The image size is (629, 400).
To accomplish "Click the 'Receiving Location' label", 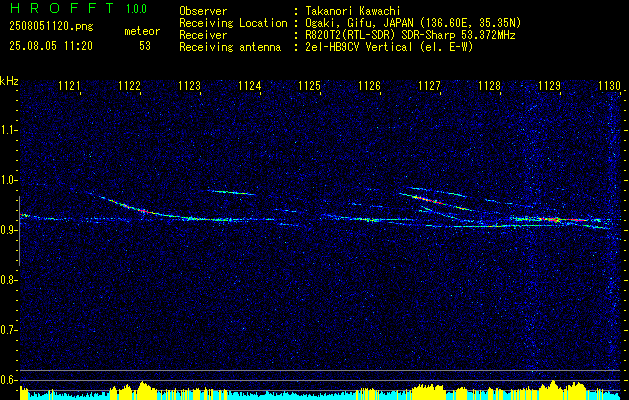I will tap(233, 23).
